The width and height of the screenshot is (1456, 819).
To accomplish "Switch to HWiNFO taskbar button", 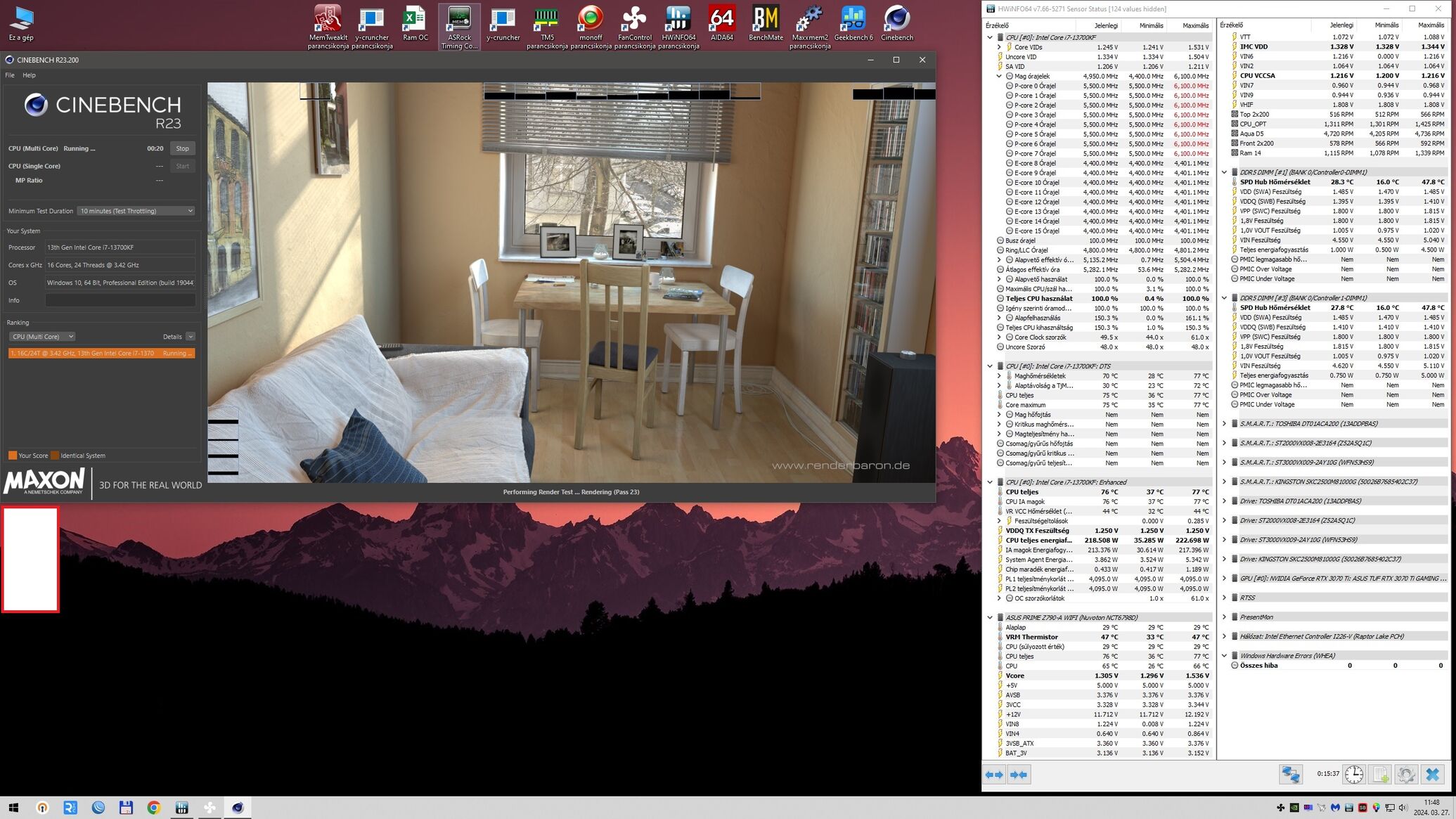I will coord(181,808).
